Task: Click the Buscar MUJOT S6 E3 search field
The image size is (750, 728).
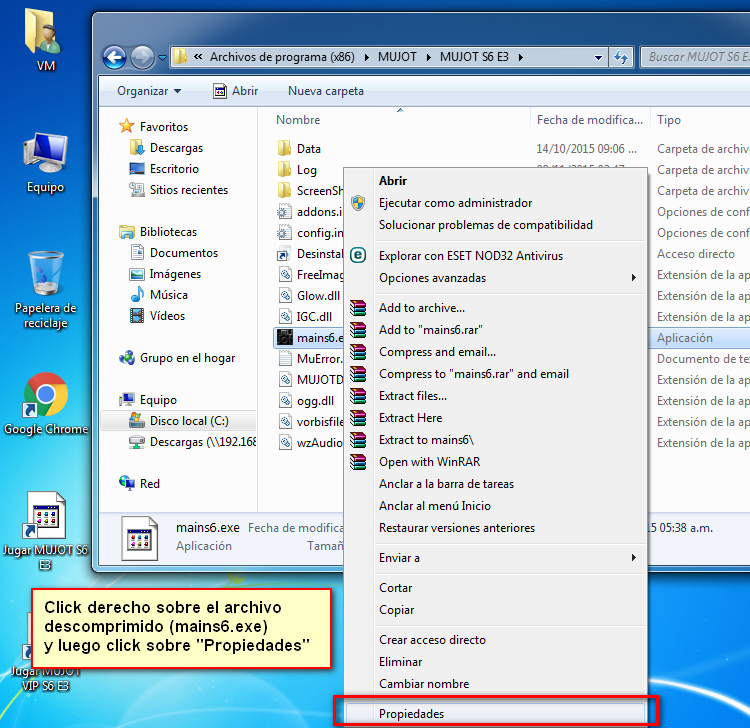Action: [694, 57]
